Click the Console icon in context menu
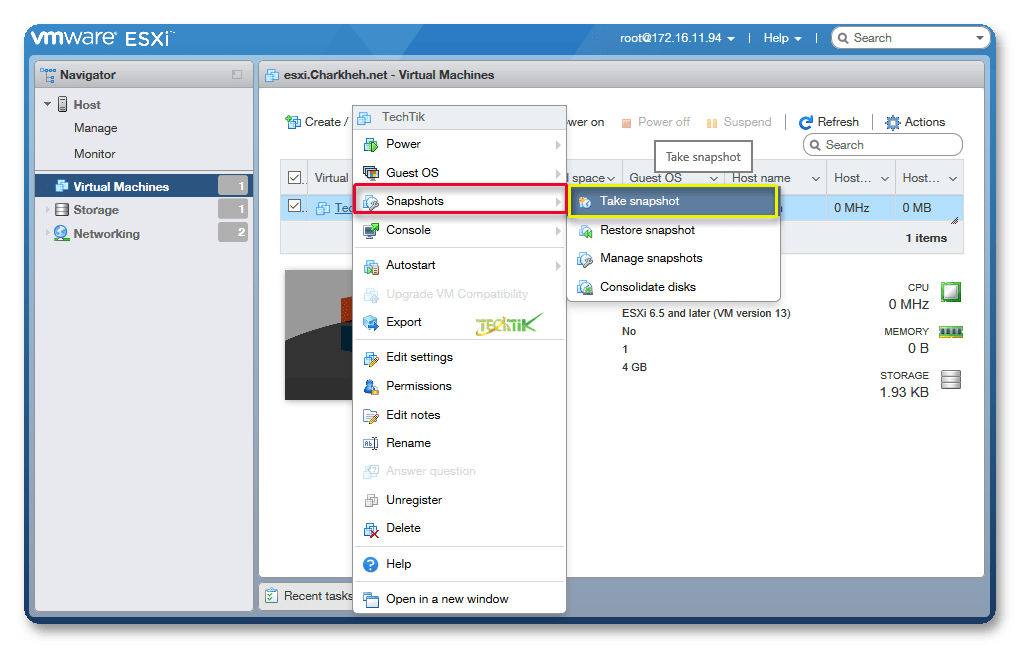Image resolution: width=1020 pixels, height=648 pixels. [x=371, y=230]
